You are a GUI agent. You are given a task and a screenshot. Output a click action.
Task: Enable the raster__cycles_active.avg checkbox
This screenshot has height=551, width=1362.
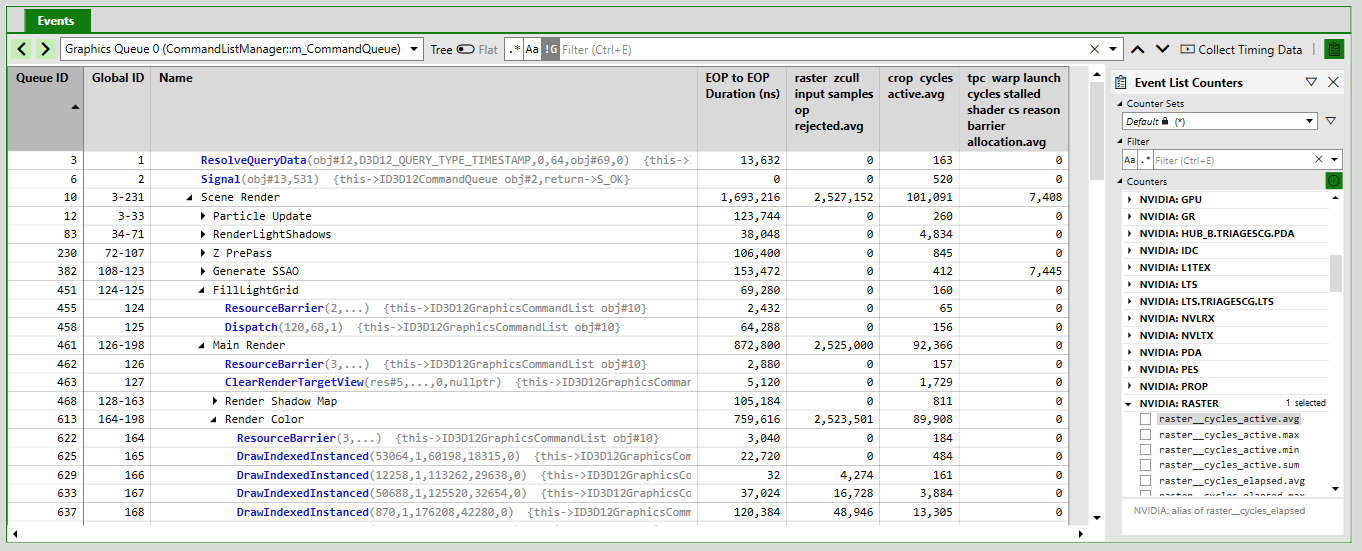tap(1146, 419)
